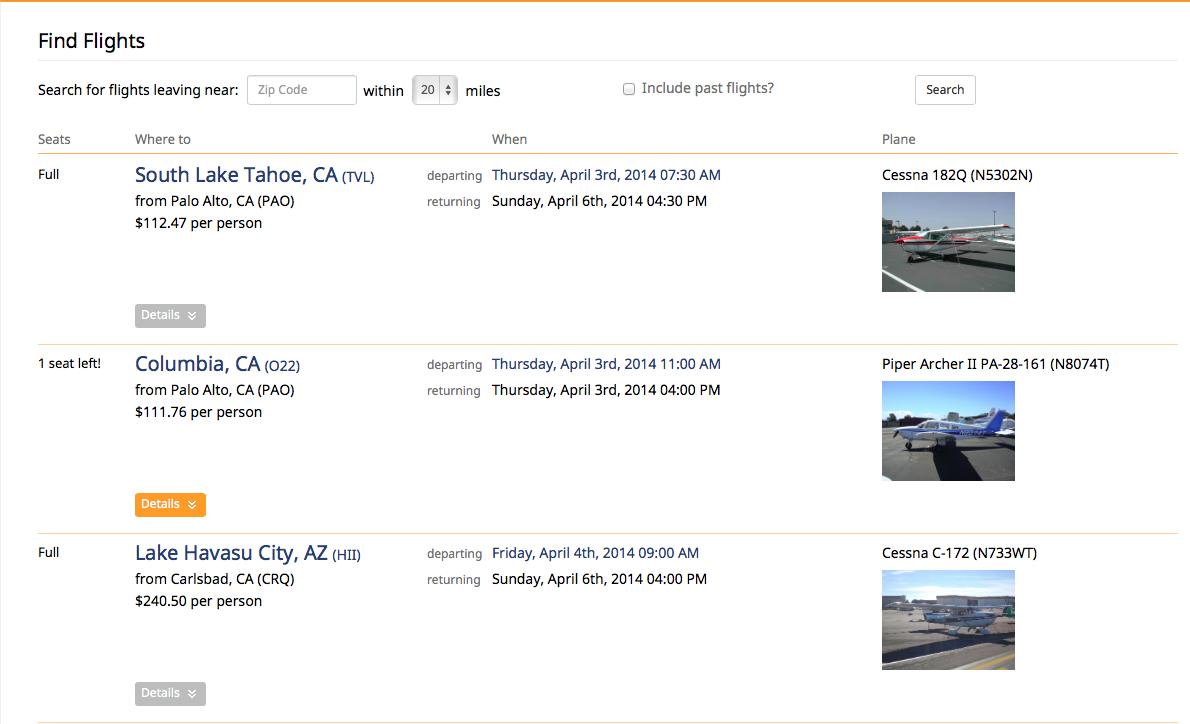Enter a zip code in the search field
This screenshot has height=724, width=1190.
click(301, 90)
